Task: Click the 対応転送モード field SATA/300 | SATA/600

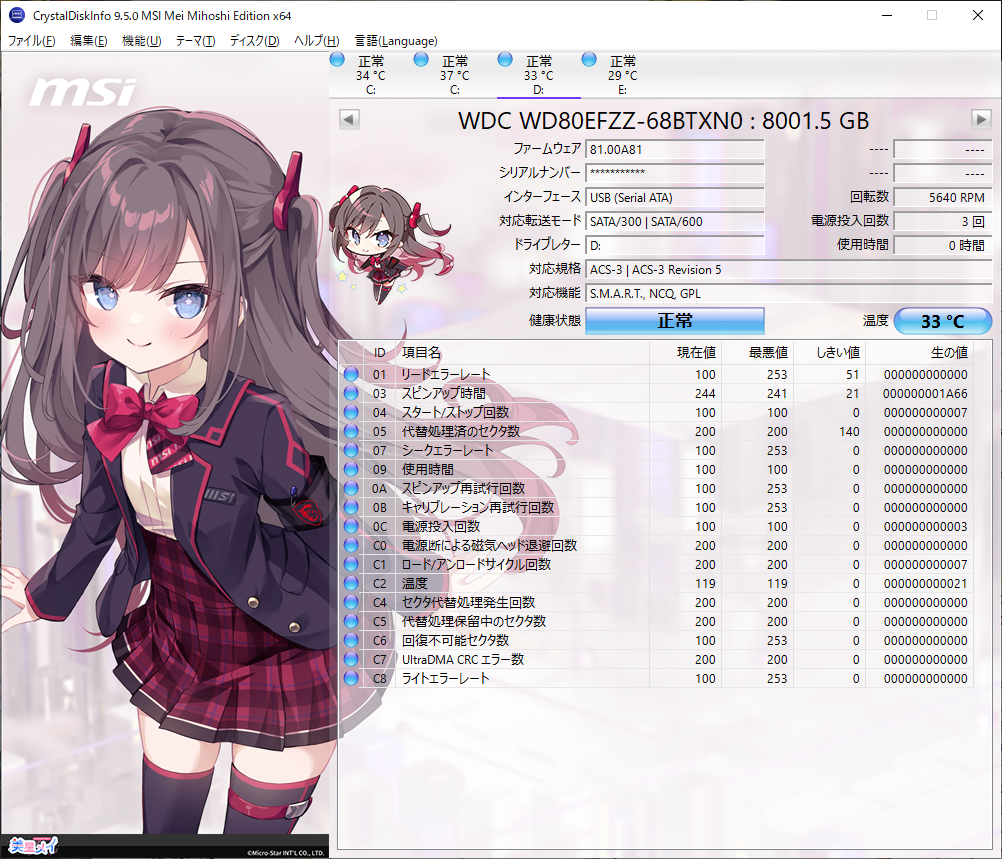Action: click(x=675, y=221)
